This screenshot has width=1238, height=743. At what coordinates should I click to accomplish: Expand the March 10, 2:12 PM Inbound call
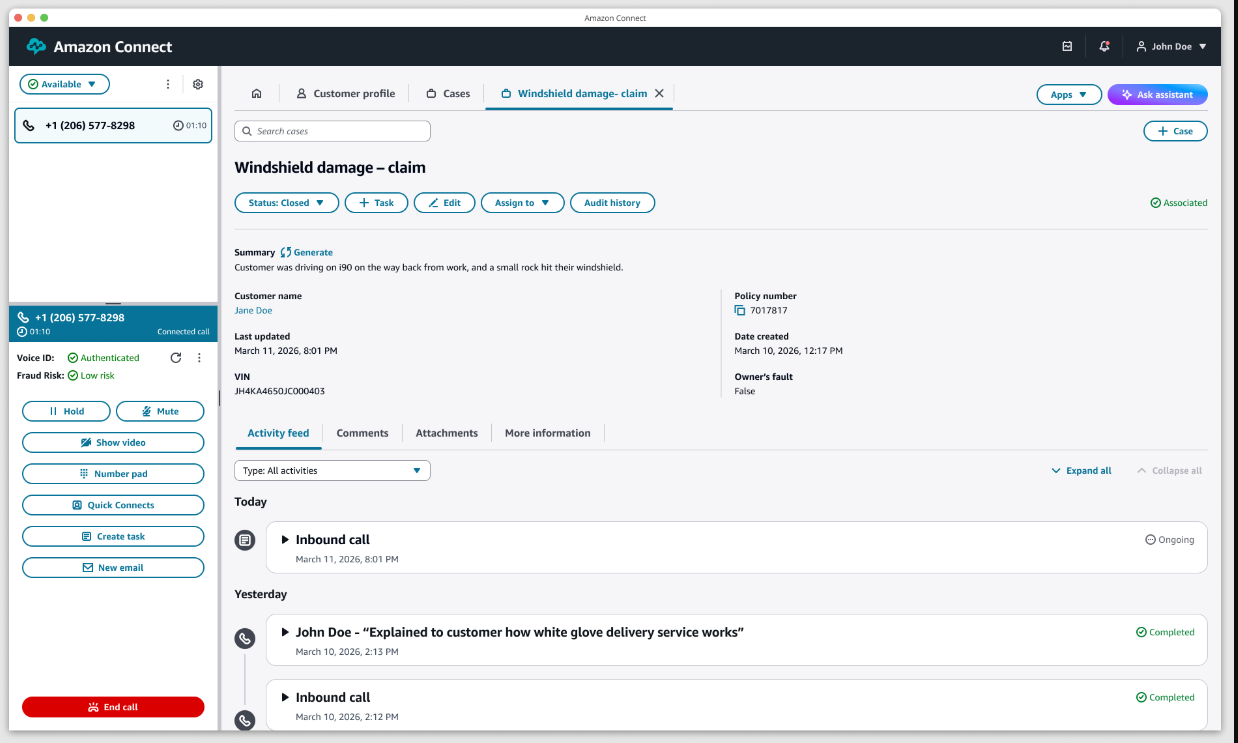tap(285, 697)
